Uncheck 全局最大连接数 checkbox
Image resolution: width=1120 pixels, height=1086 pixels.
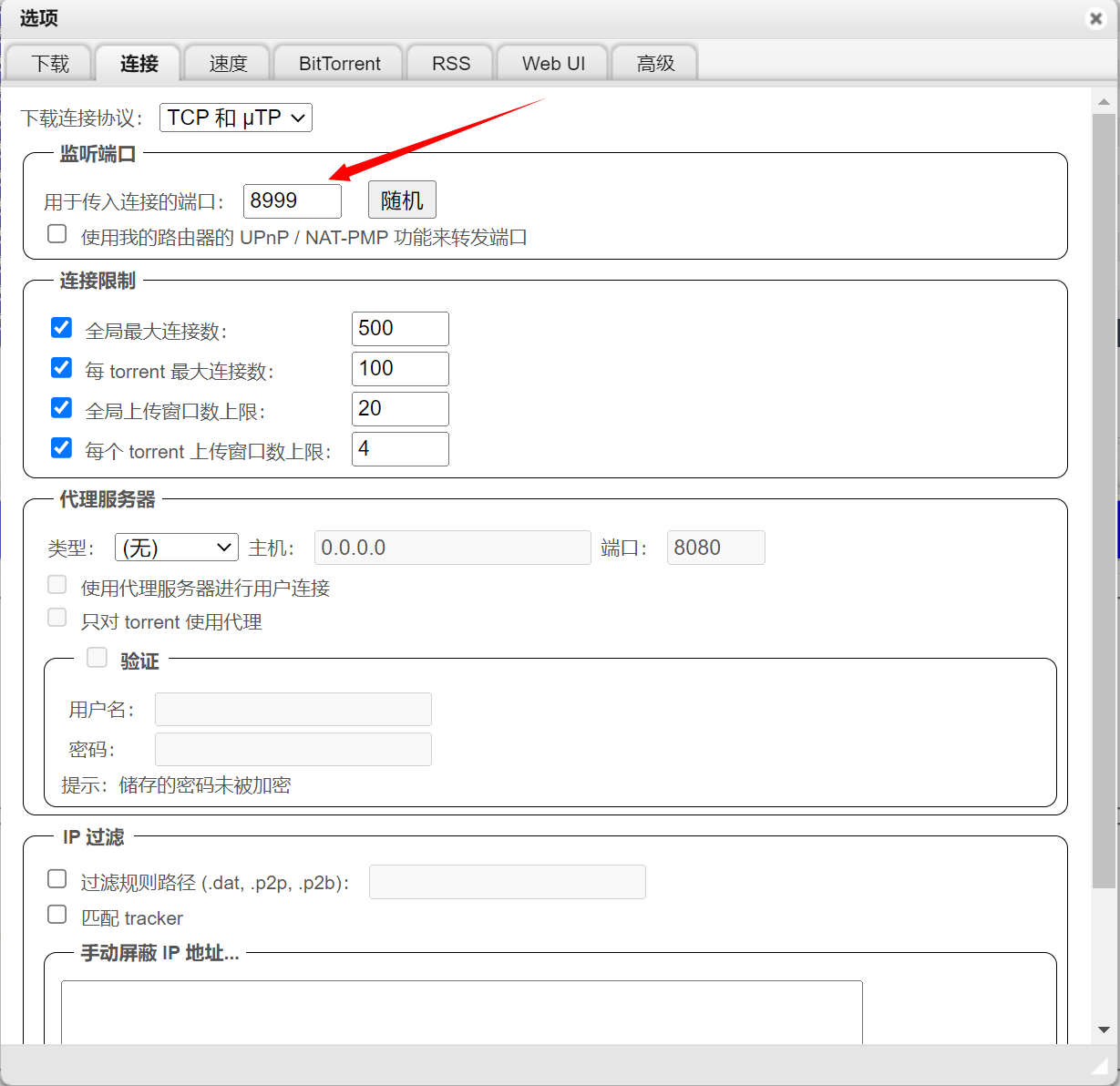(x=62, y=327)
